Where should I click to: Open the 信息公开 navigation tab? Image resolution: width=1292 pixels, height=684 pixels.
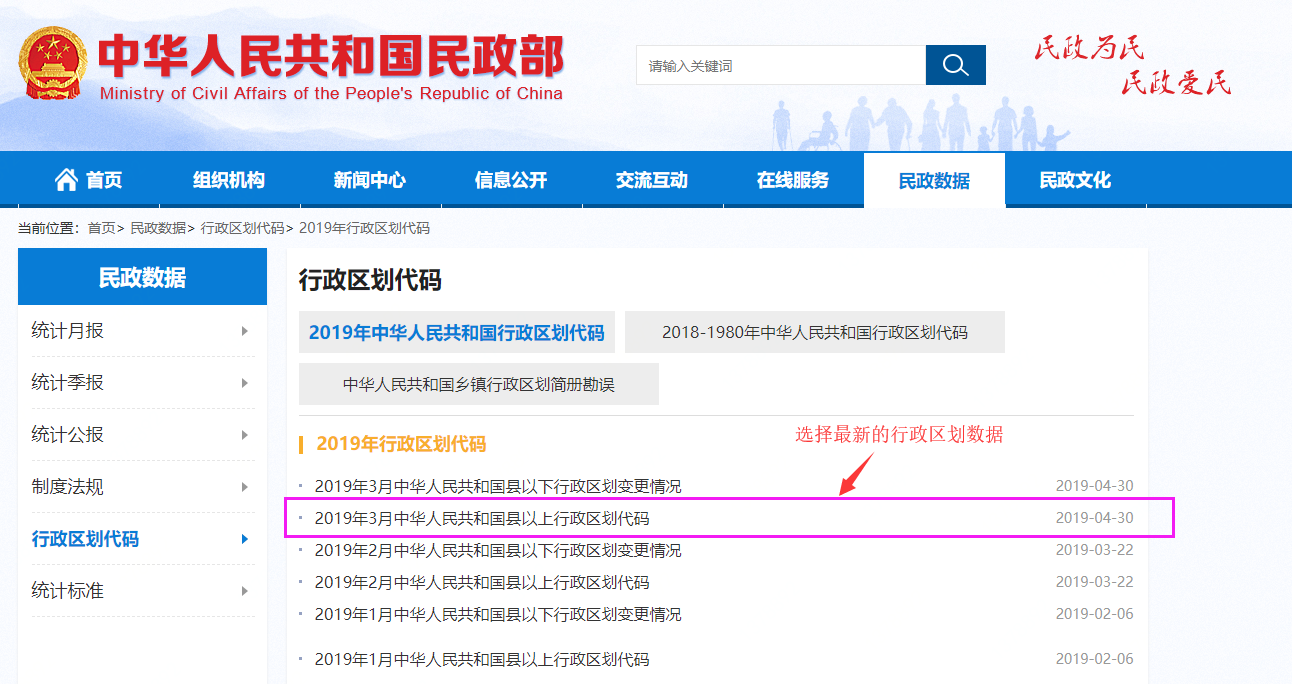pyautogui.click(x=511, y=180)
